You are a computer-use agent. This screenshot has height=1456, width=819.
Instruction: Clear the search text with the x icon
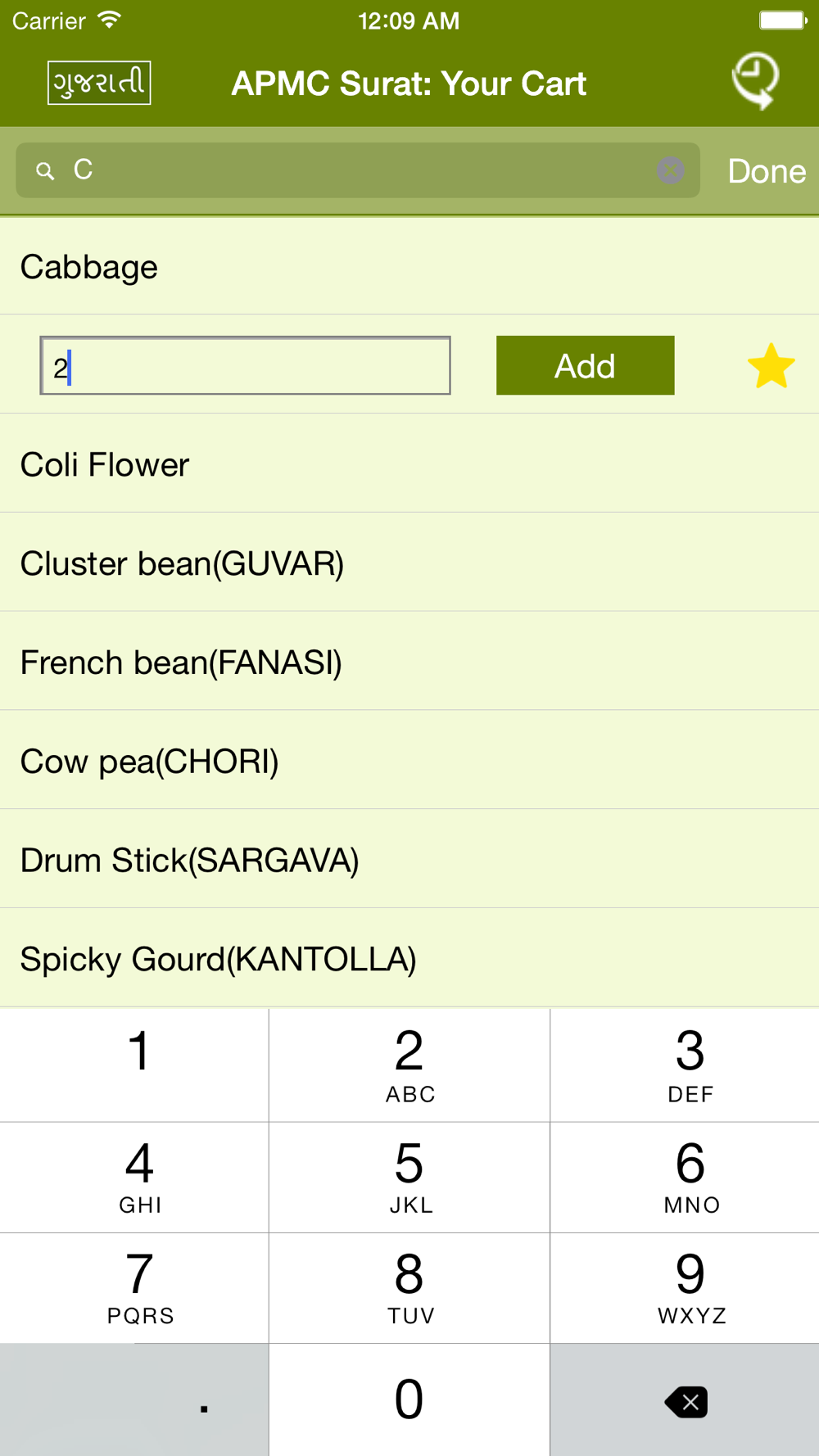click(x=670, y=170)
